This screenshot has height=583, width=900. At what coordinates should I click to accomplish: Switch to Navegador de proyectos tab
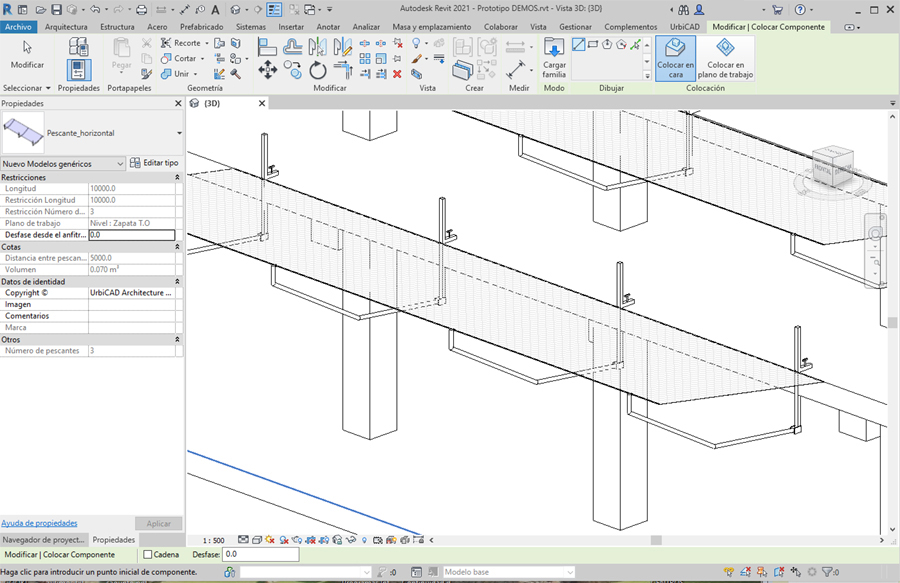(x=43, y=539)
